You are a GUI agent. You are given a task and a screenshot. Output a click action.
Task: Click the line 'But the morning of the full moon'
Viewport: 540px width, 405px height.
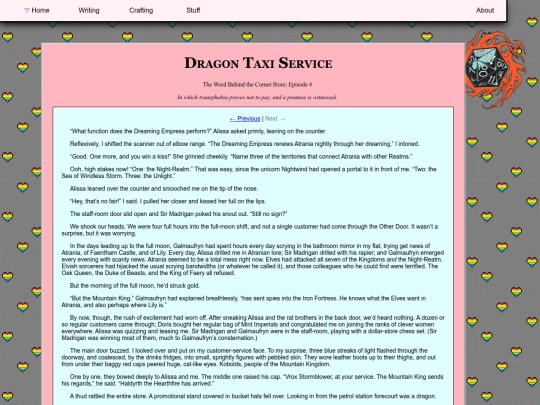click(x=135, y=285)
